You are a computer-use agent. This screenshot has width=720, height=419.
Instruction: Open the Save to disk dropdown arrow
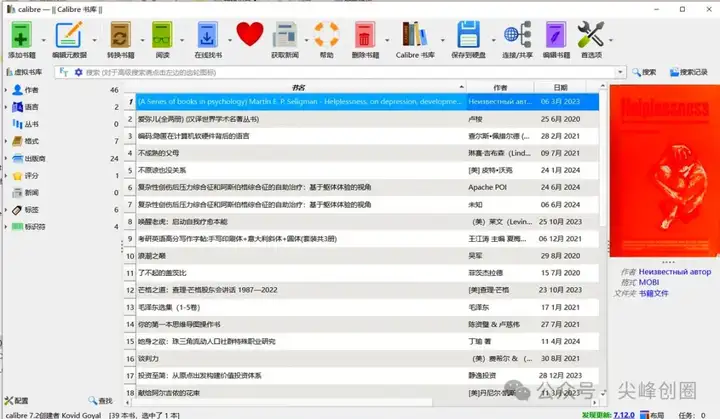(x=494, y=40)
